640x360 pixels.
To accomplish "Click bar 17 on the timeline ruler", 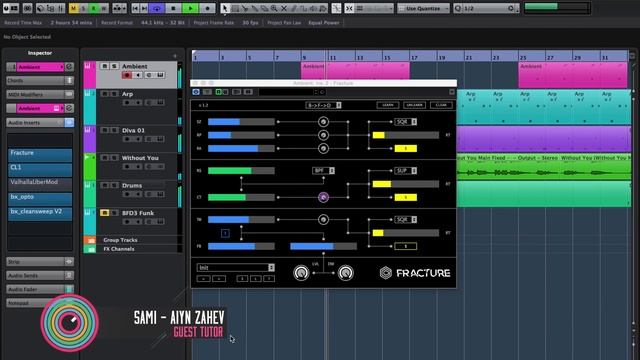I will click(x=414, y=58).
